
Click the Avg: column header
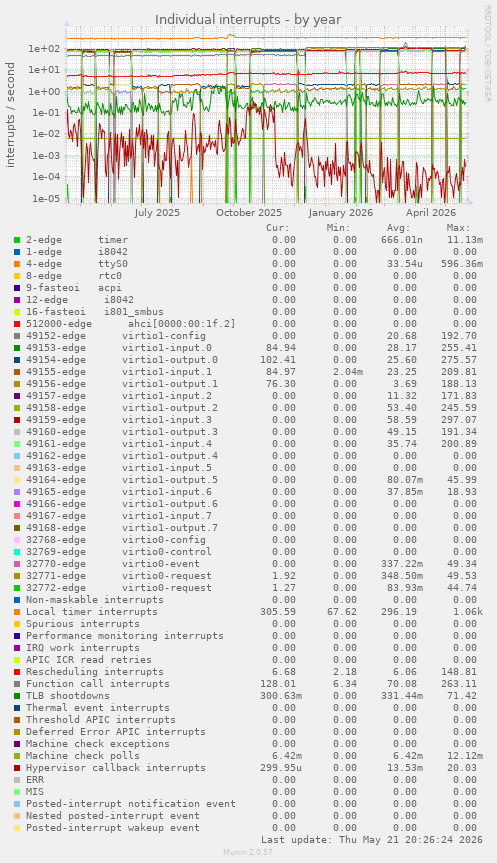coord(398,228)
